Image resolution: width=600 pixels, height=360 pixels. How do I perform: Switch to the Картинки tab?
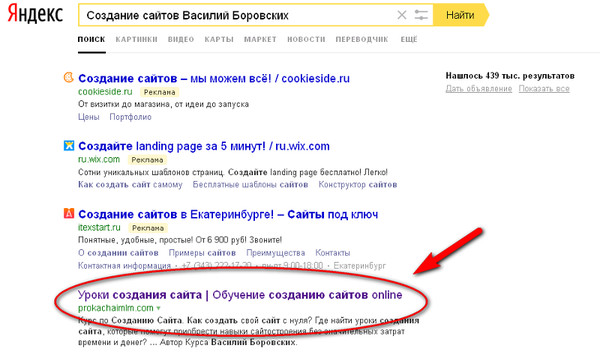137,39
